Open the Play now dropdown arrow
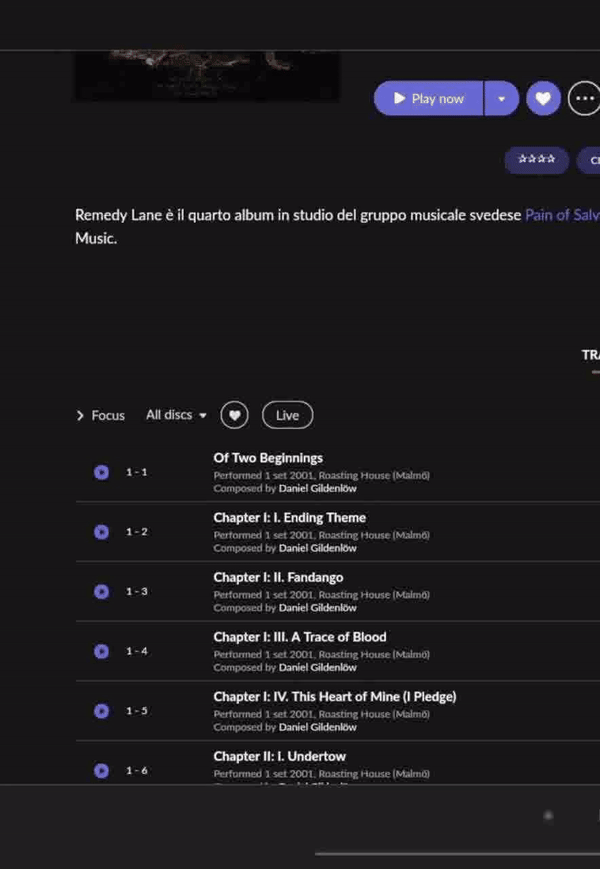The height and width of the screenshot is (869, 600). tap(501, 98)
